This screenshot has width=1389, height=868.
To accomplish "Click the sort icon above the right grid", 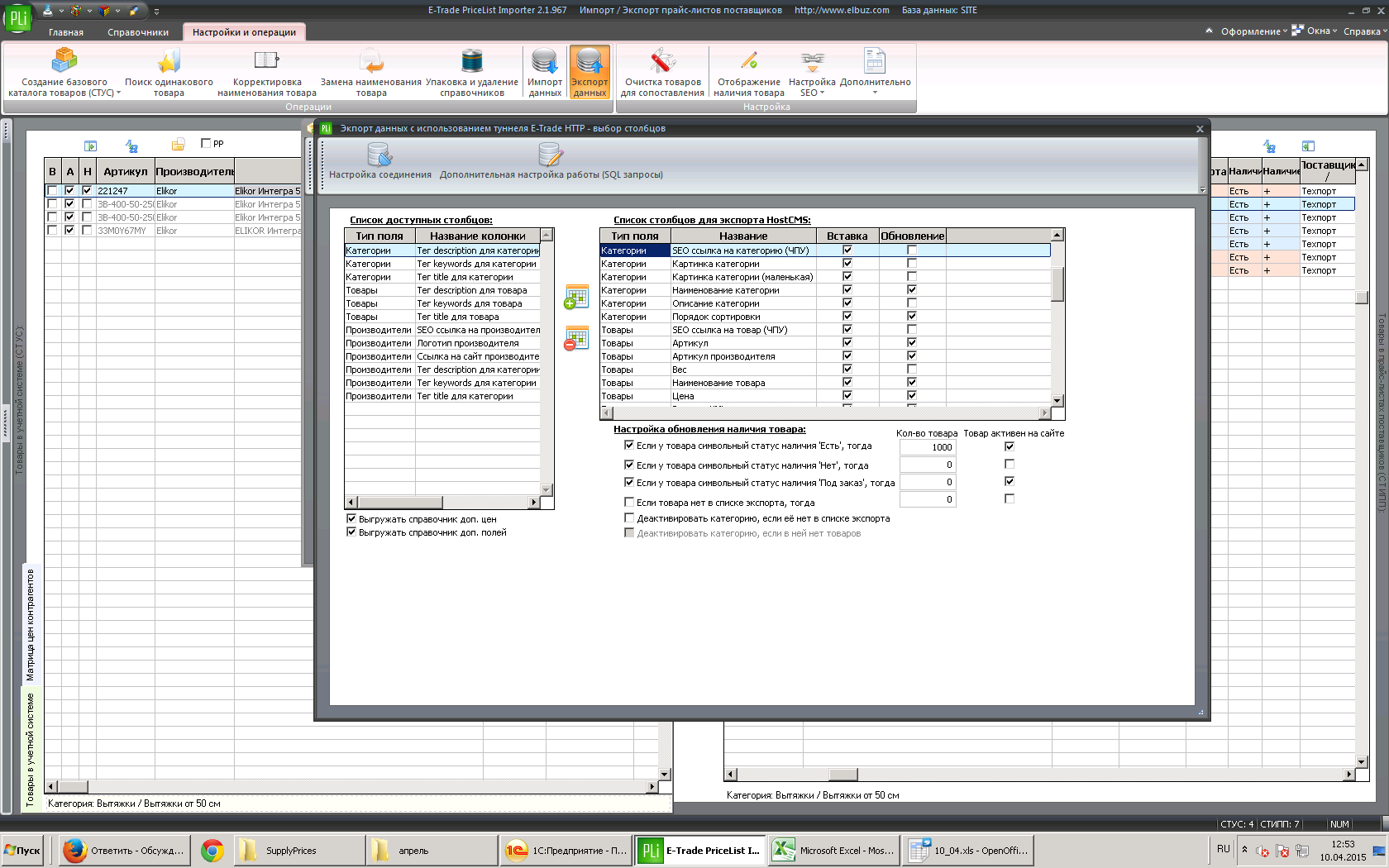I will click(1269, 146).
